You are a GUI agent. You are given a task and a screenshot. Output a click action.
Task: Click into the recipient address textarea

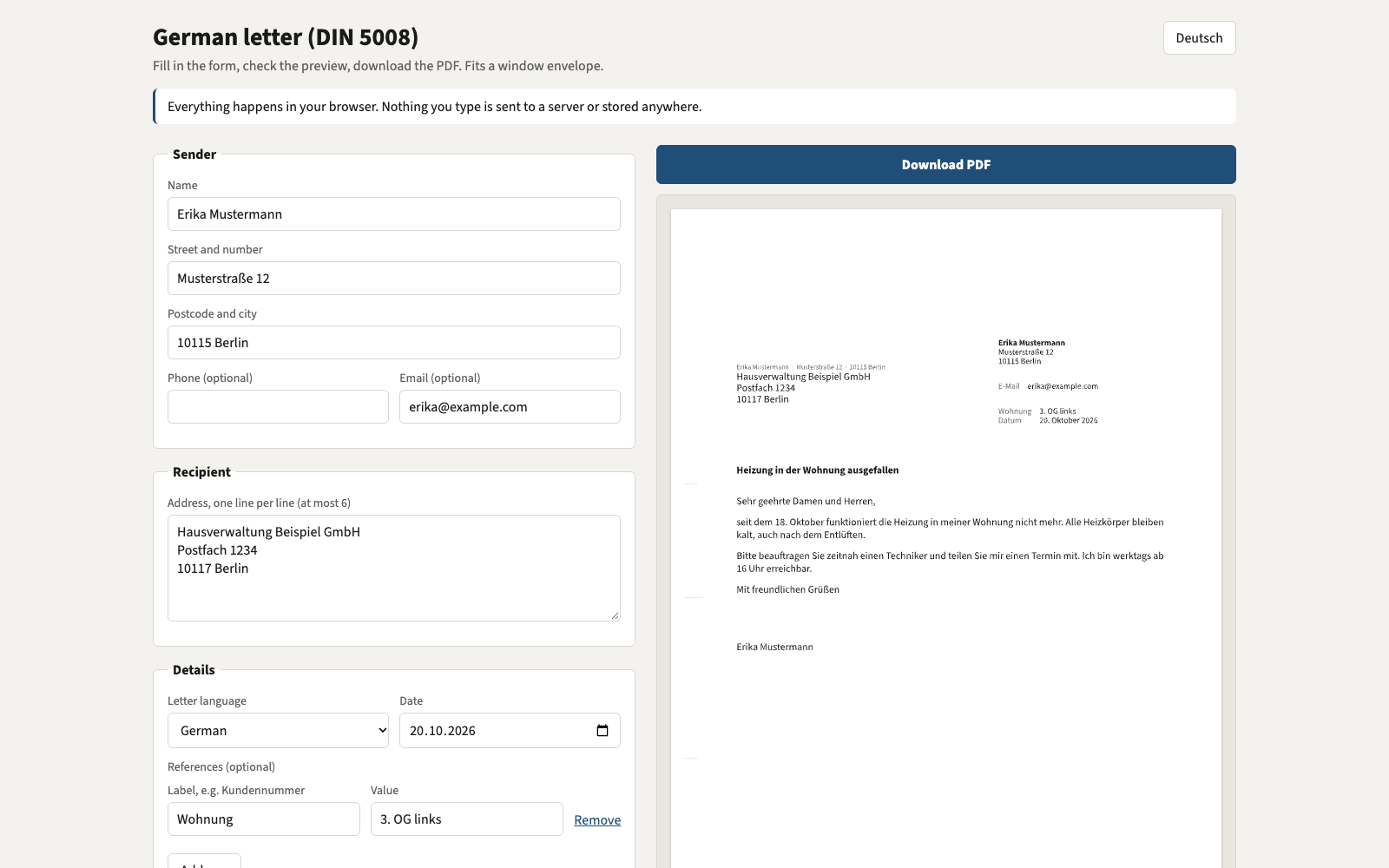[x=394, y=569]
